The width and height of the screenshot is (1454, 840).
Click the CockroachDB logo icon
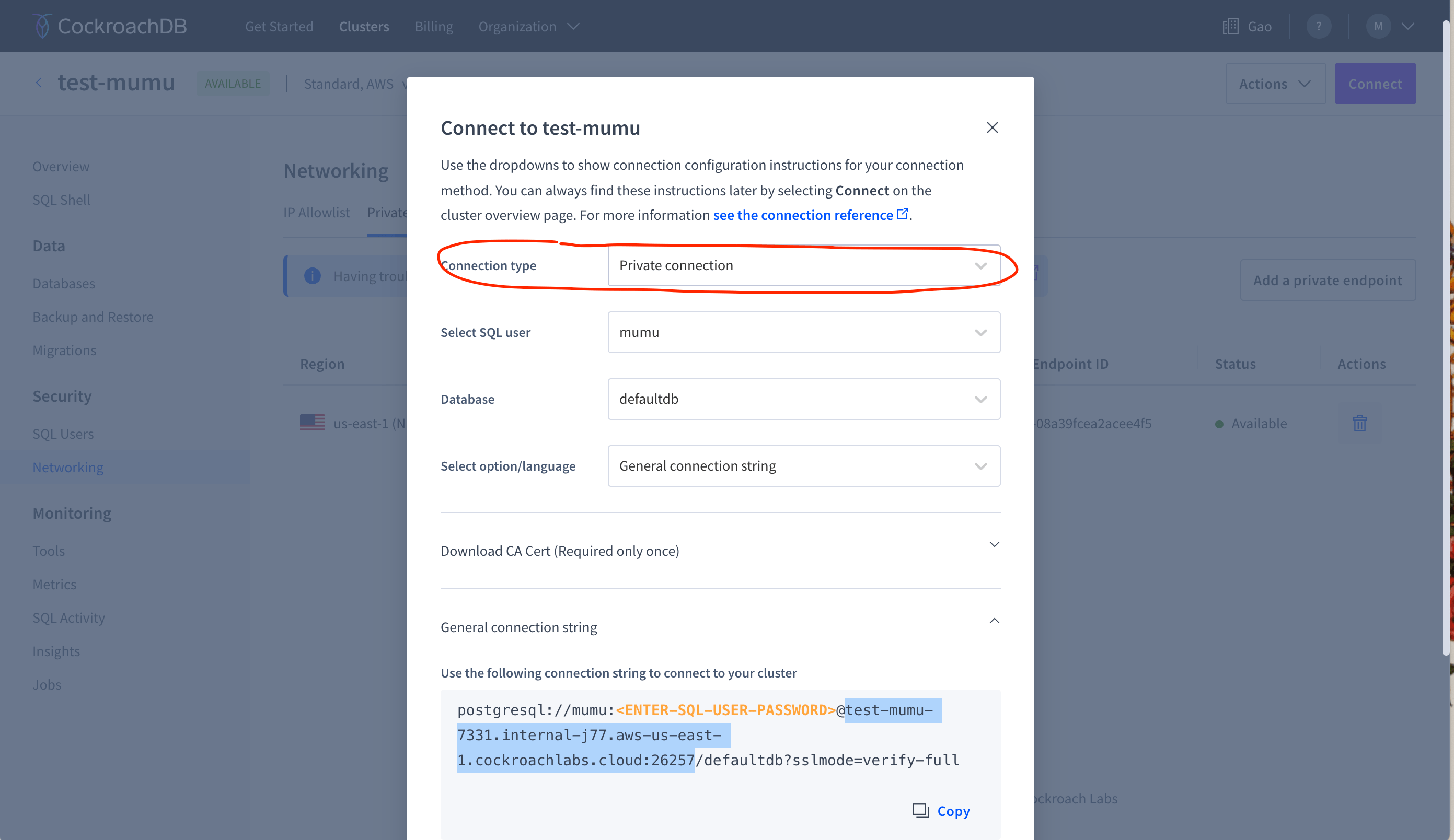[42, 26]
